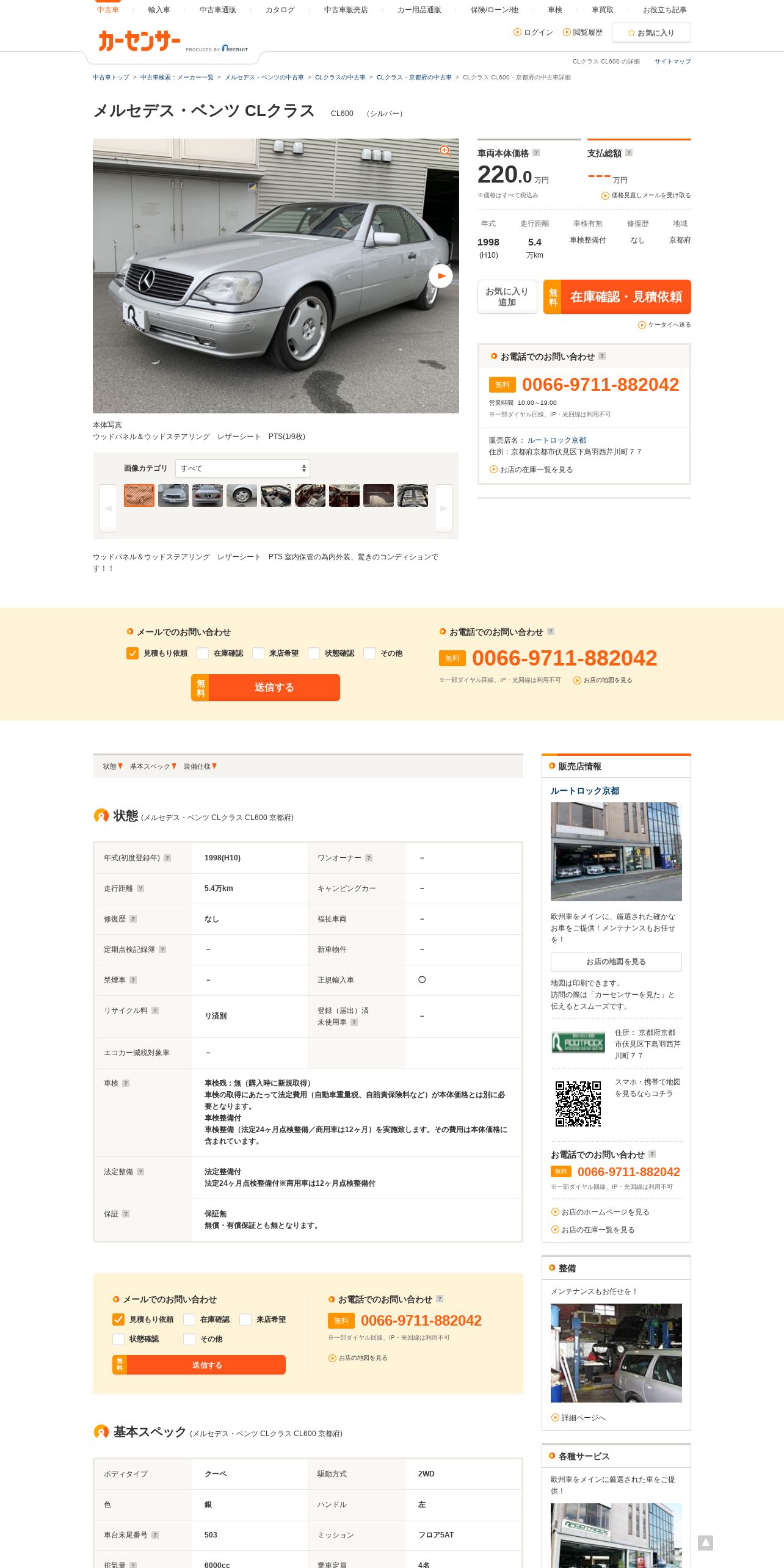The image size is (784, 1568).
Task: Open 輸入車 top navigation tab
Action: (x=159, y=10)
